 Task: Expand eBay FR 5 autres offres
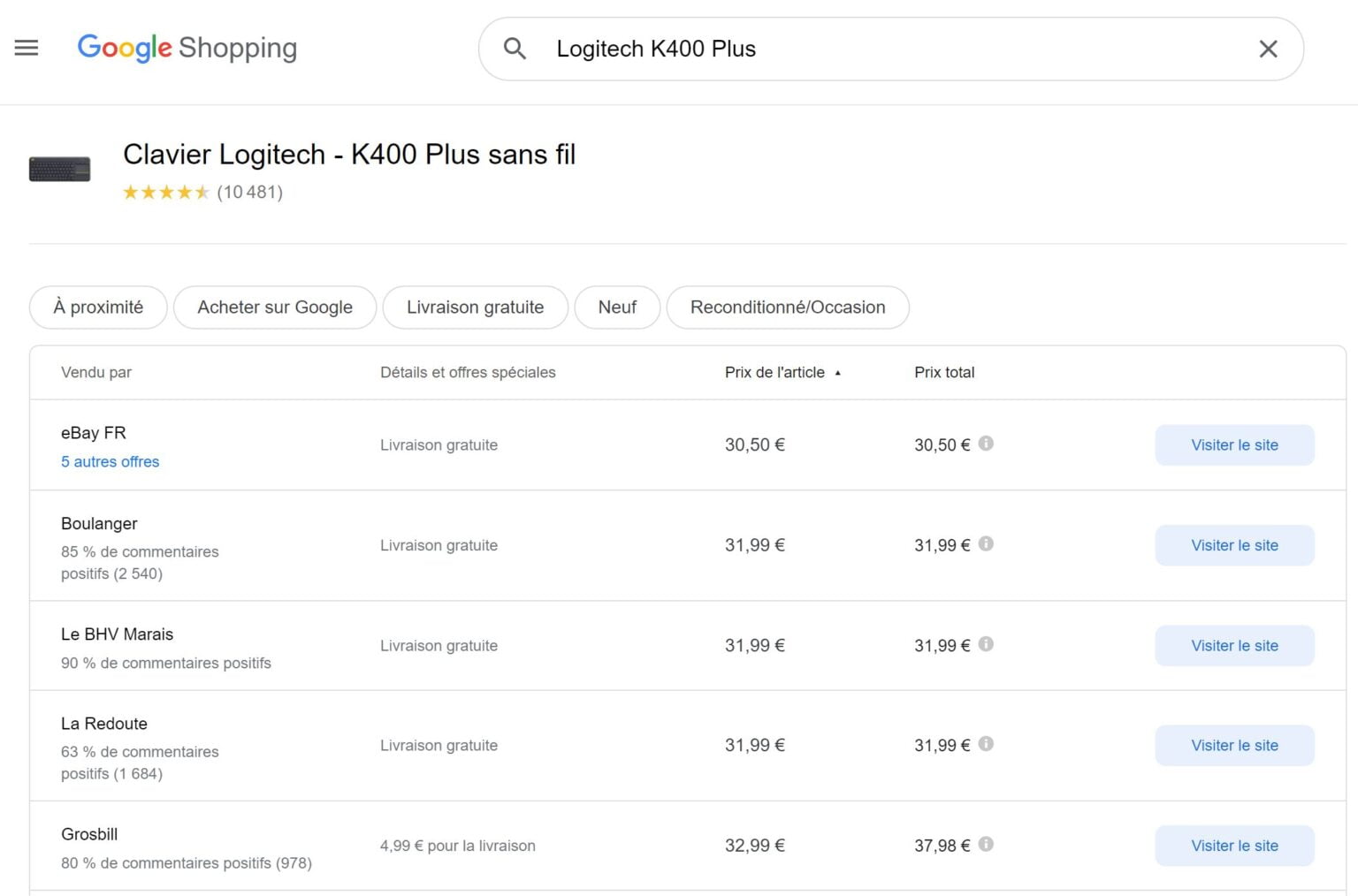[111, 461]
